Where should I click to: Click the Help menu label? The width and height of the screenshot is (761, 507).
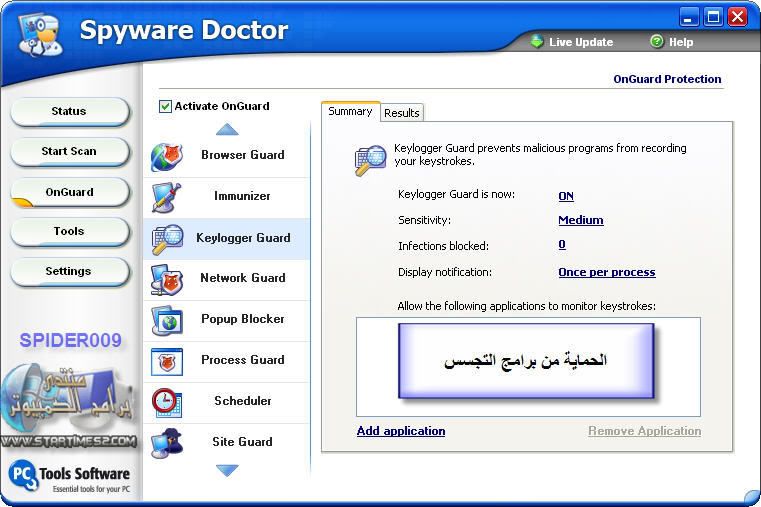tap(681, 42)
